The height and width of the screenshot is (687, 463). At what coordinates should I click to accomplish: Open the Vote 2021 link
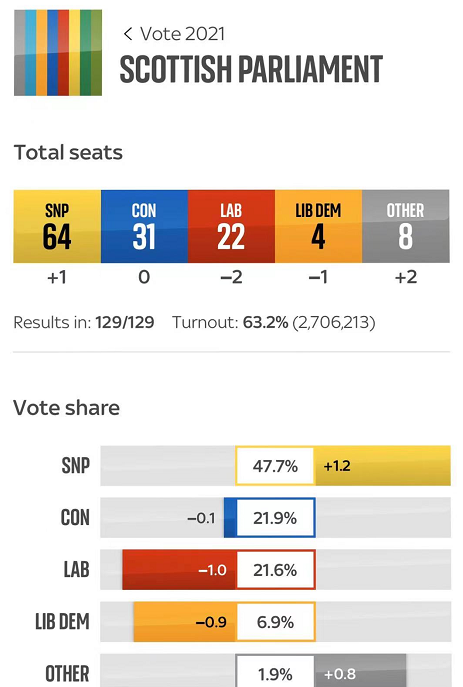point(182,34)
